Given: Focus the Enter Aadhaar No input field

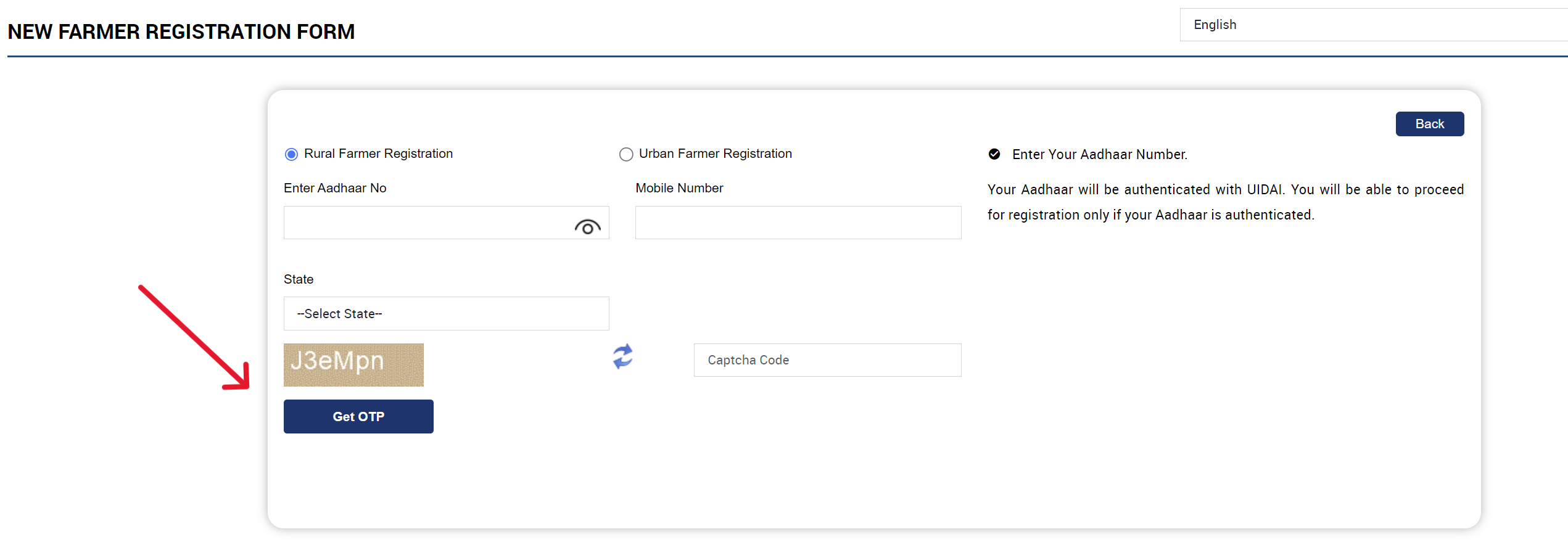Looking at the screenshot, I should point(426,223).
